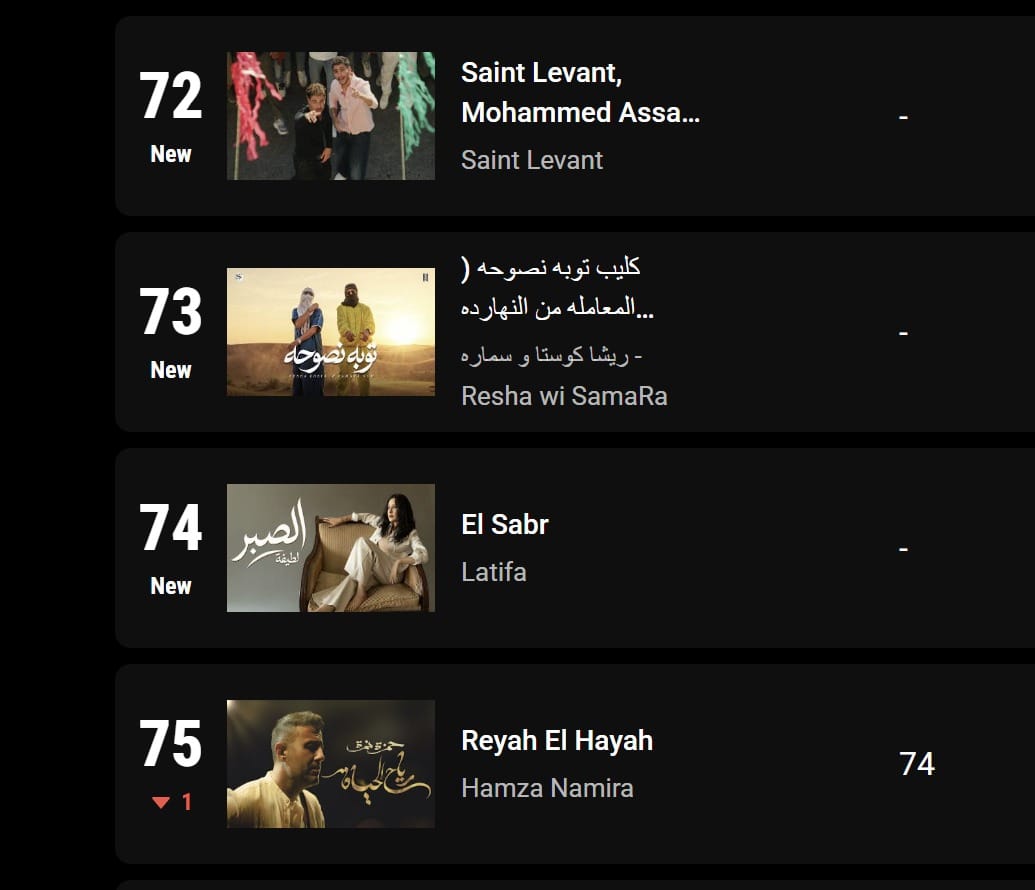Click the rank number 73

click(170, 312)
